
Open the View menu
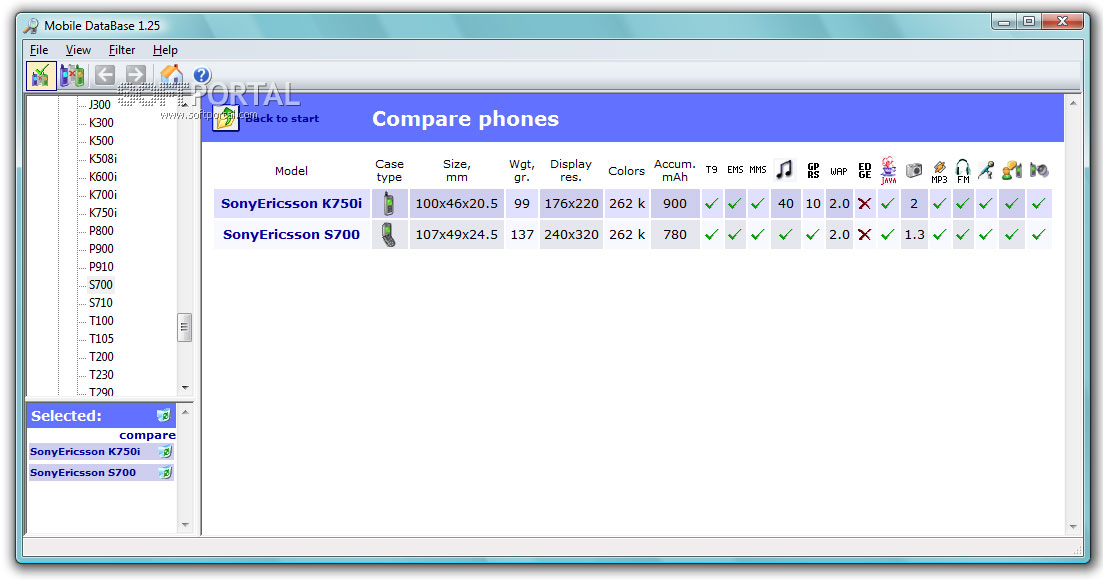point(78,50)
